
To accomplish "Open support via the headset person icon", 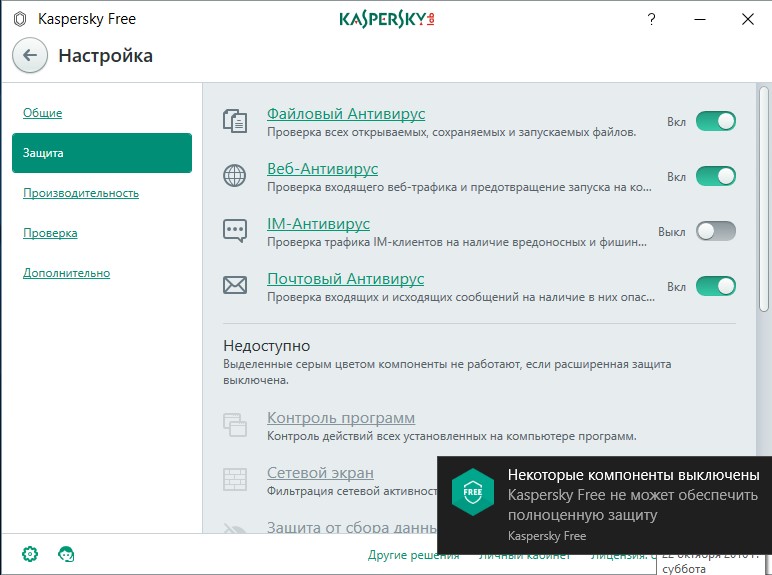I will 66,554.
